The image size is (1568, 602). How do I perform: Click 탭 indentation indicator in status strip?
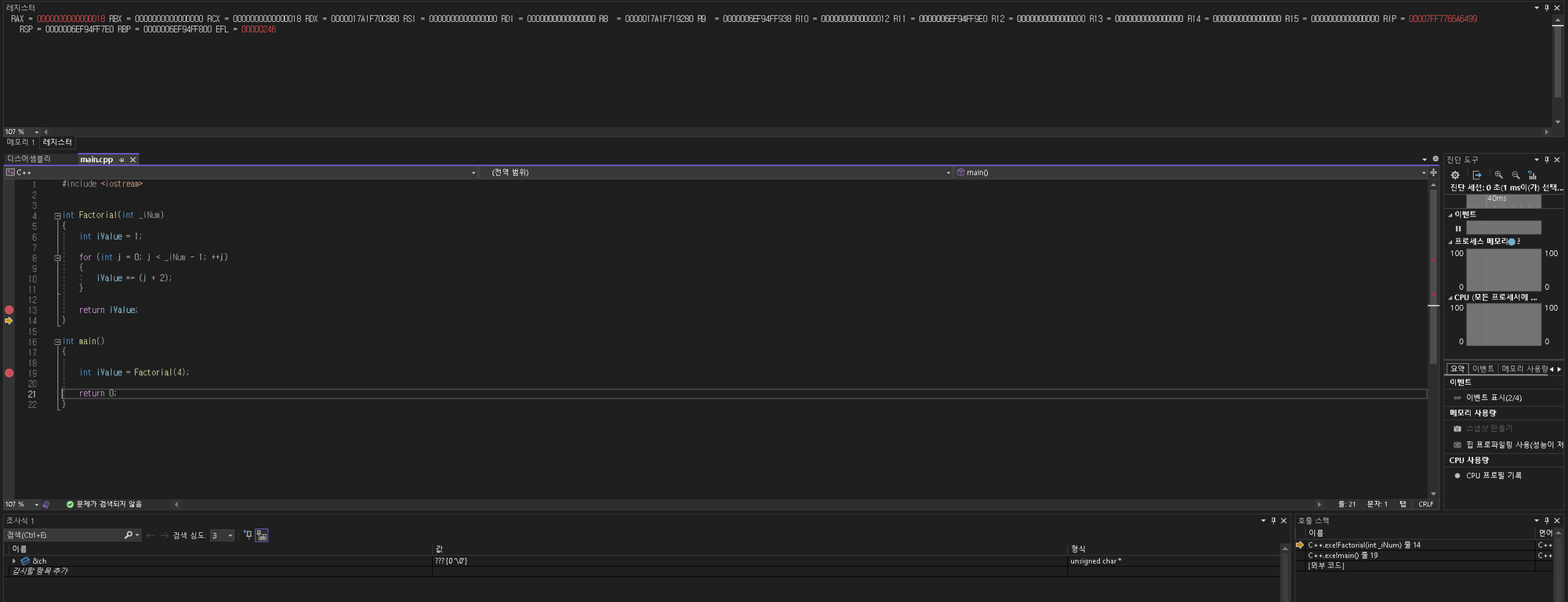(x=1403, y=504)
